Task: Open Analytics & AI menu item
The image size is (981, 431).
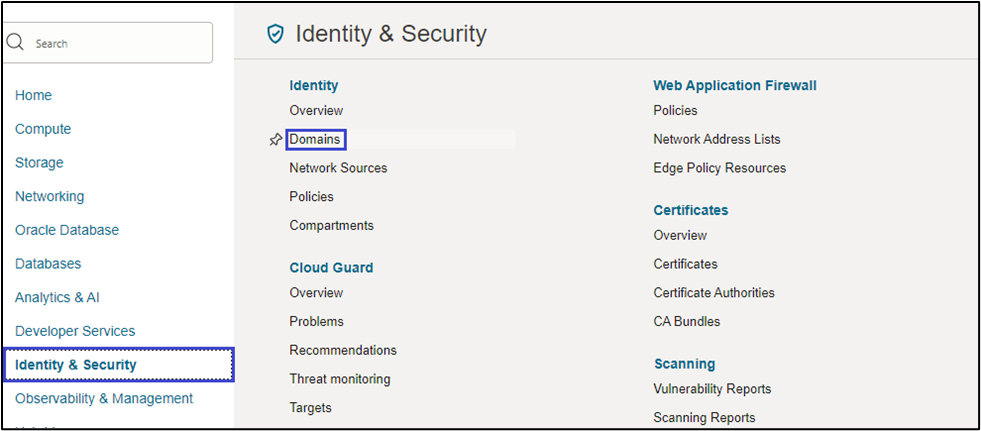Action: tap(57, 297)
